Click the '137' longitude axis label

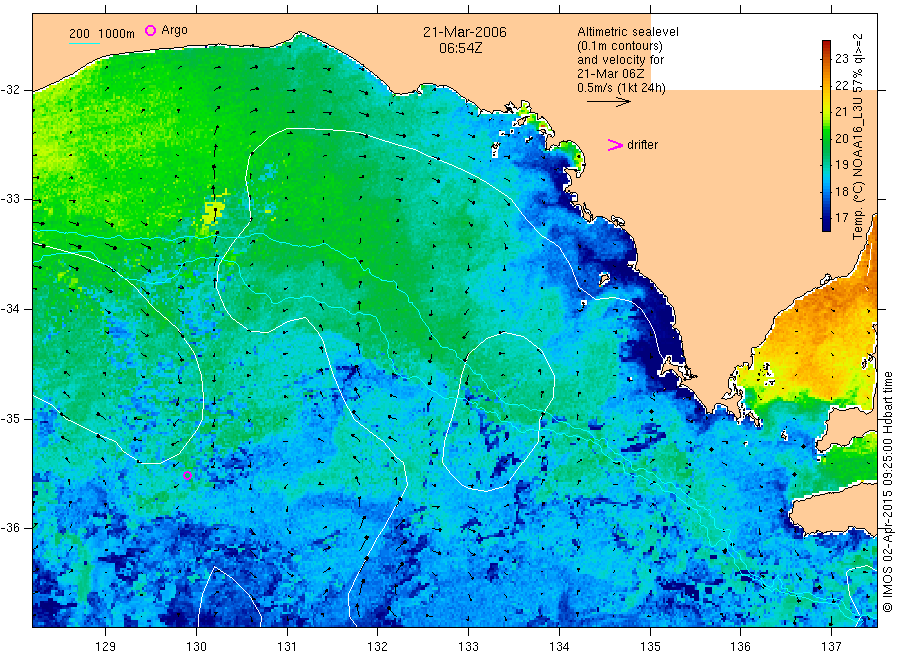pyautogui.click(x=831, y=647)
